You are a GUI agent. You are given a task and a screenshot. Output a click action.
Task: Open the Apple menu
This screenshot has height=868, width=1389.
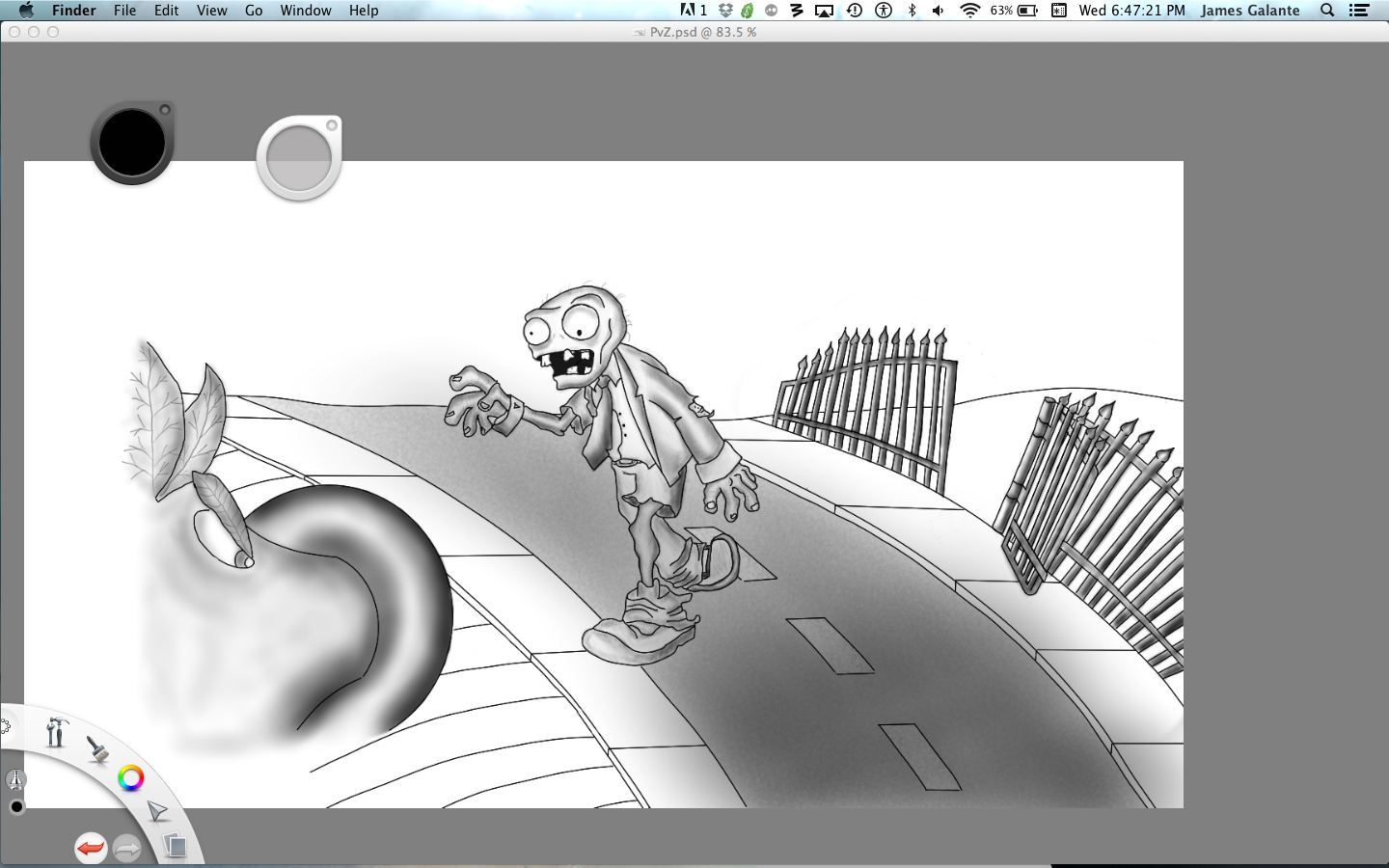coord(26,11)
